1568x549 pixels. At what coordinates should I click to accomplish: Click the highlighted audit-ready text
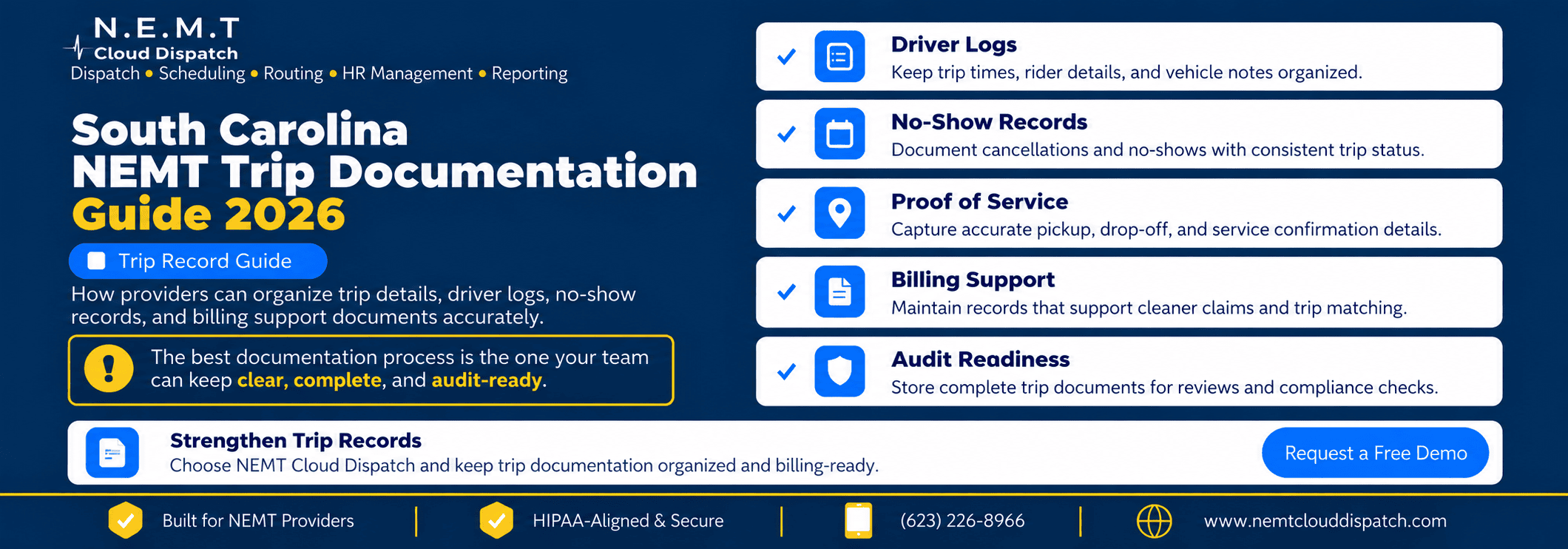pyautogui.click(x=487, y=380)
